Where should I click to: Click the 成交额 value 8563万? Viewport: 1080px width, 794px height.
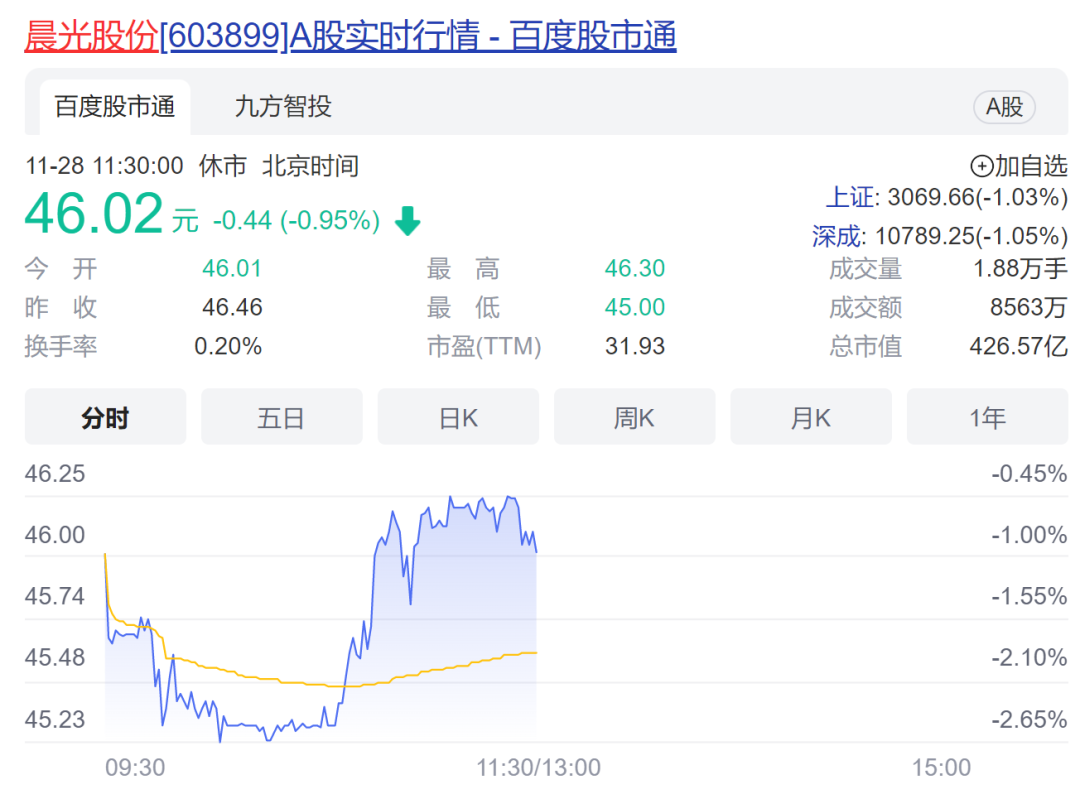coord(1029,307)
